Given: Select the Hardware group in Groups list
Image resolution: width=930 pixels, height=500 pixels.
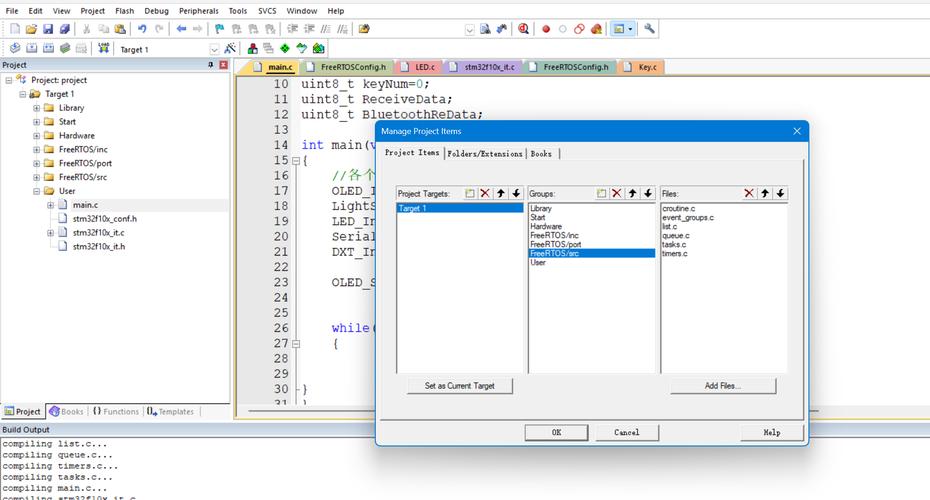Looking at the screenshot, I should click(x=546, y=227).
